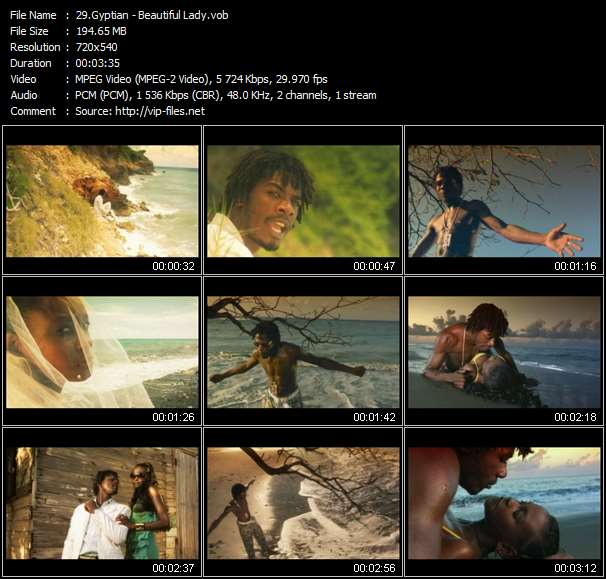Image resolution: width=606 pixels, height=579 pixels.
Task: Click the timestamp text '00:00:47'
Action: [374, 266]
